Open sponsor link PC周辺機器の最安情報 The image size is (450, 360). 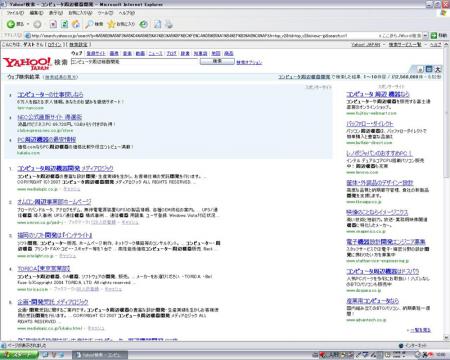pos(47,139)
